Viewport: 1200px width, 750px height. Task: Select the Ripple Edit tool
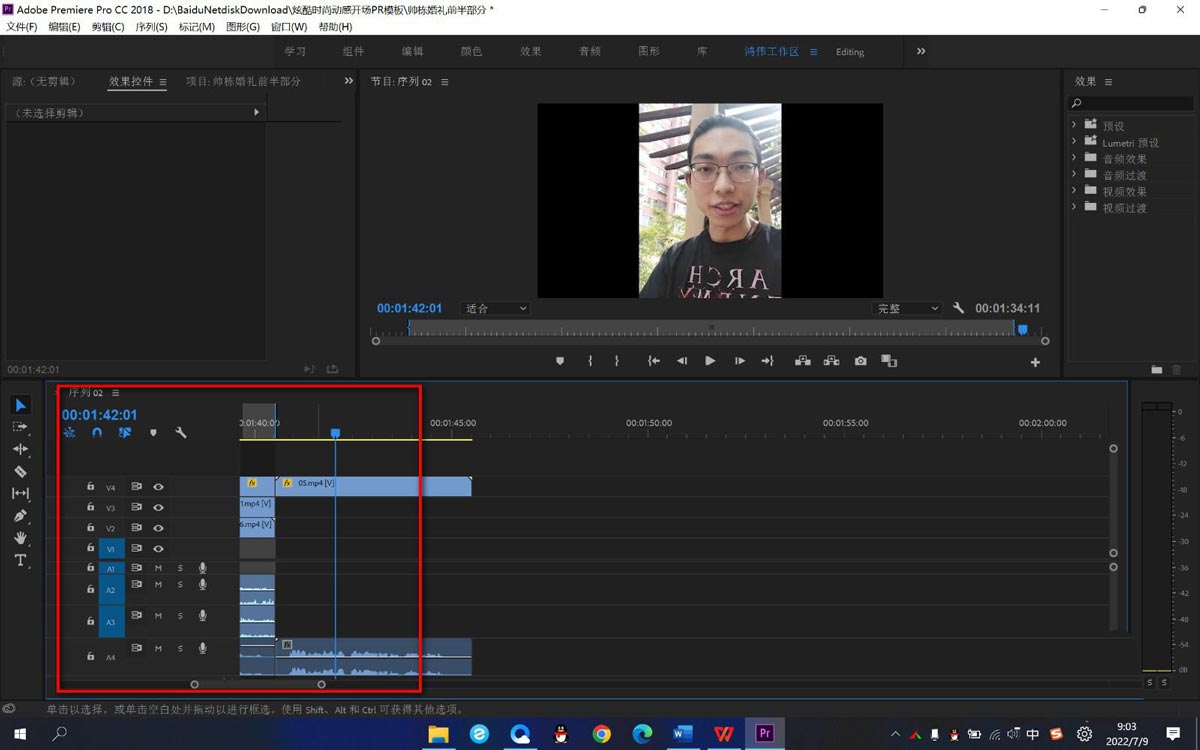coord(20,449)
